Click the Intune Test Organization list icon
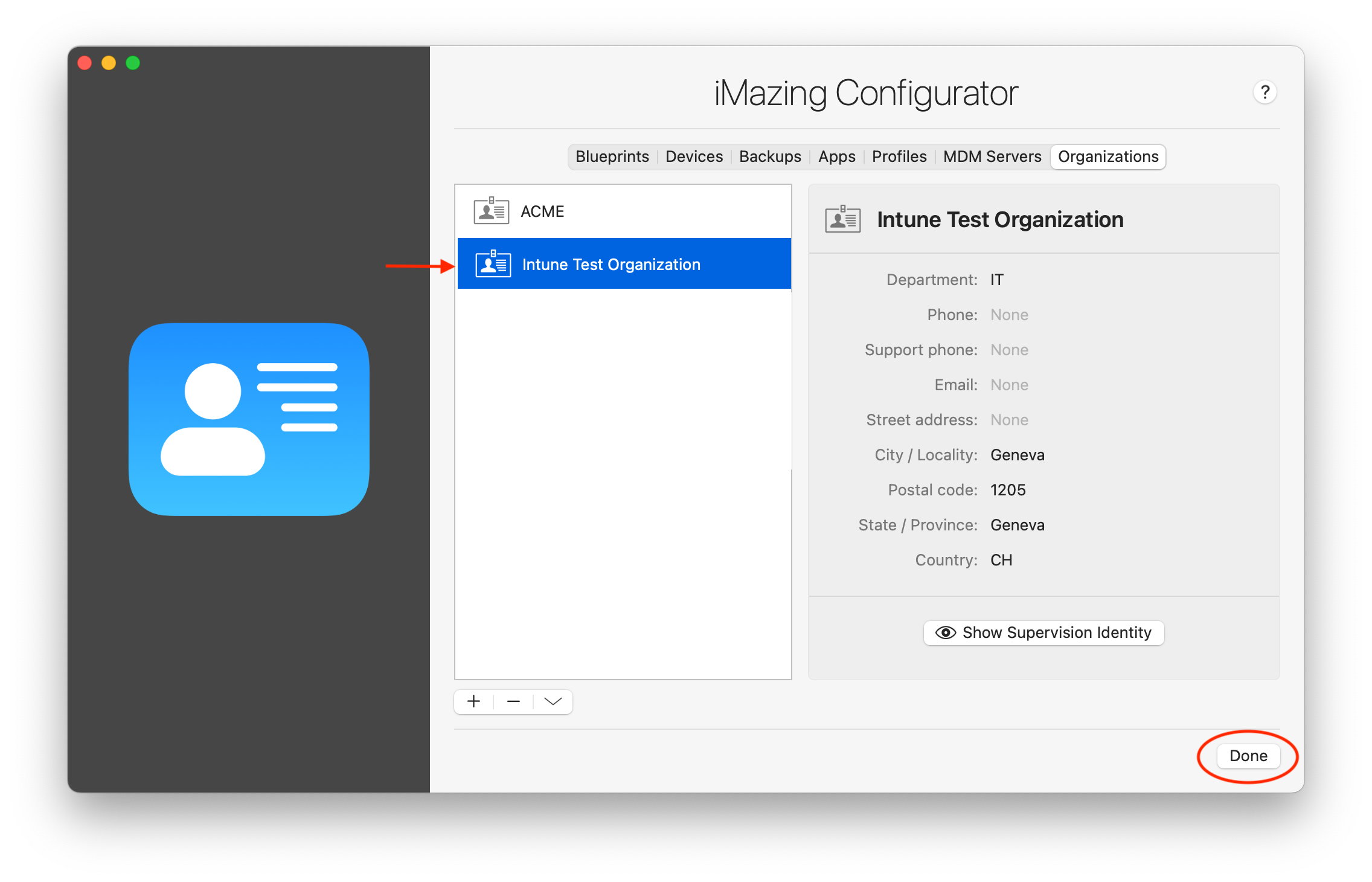This screenshot has width=1372, height=882. (x=493, y=264)
